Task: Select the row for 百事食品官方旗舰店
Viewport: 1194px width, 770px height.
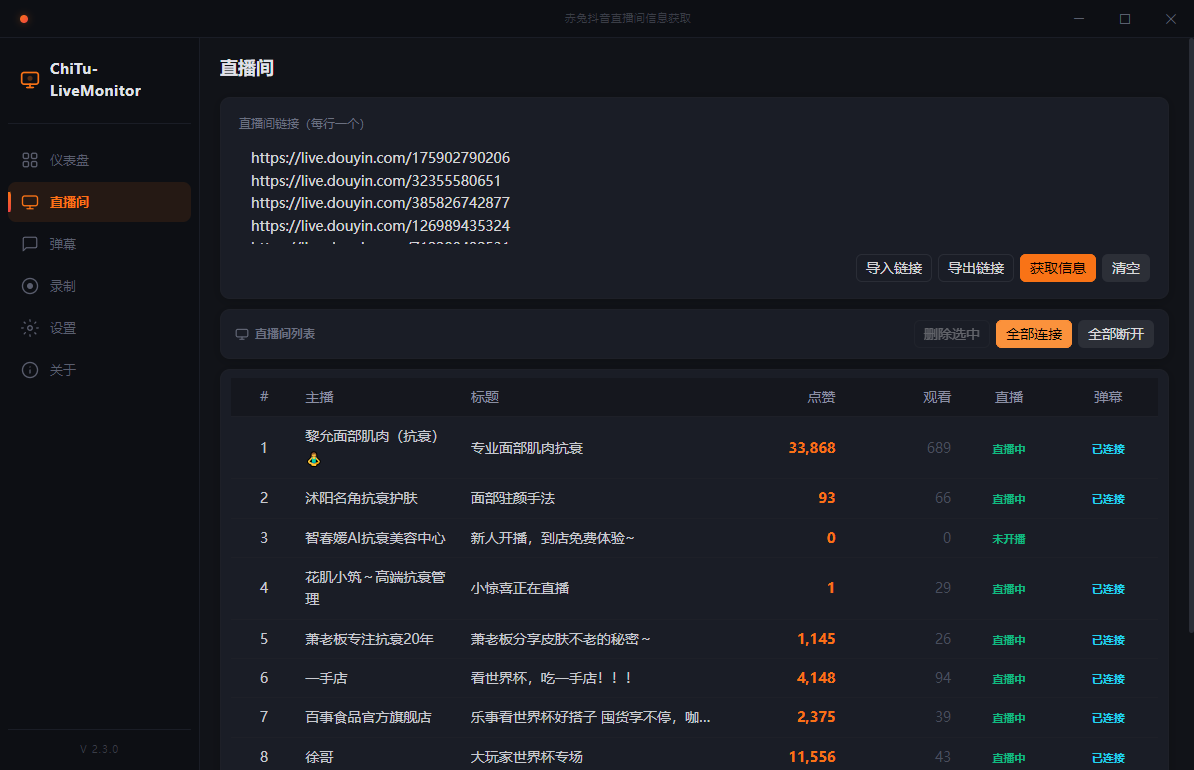Action: 694,717
